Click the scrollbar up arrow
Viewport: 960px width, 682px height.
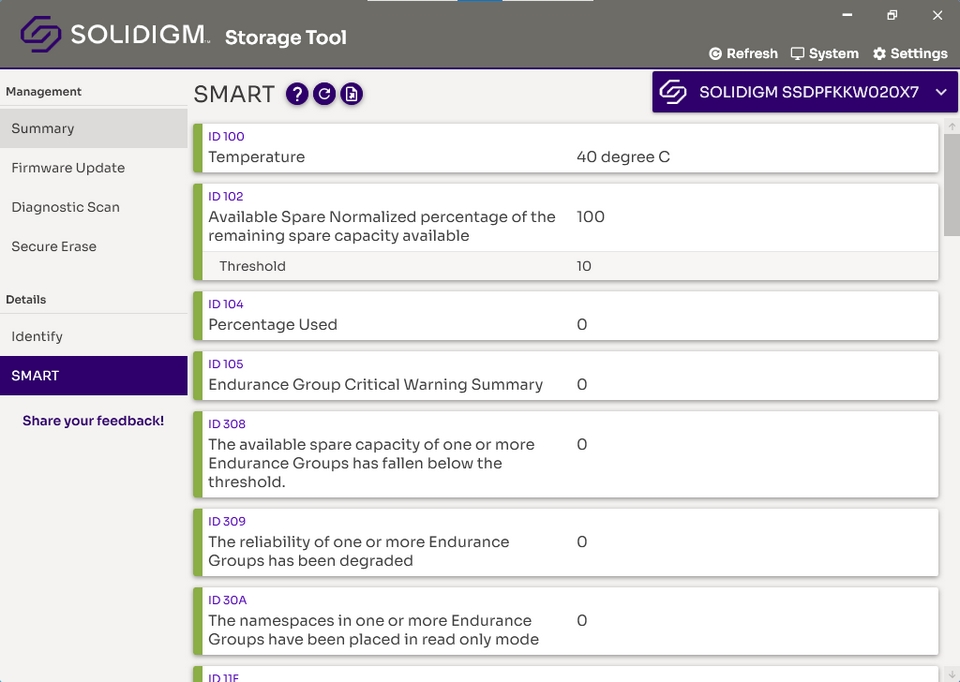(952, 126)
